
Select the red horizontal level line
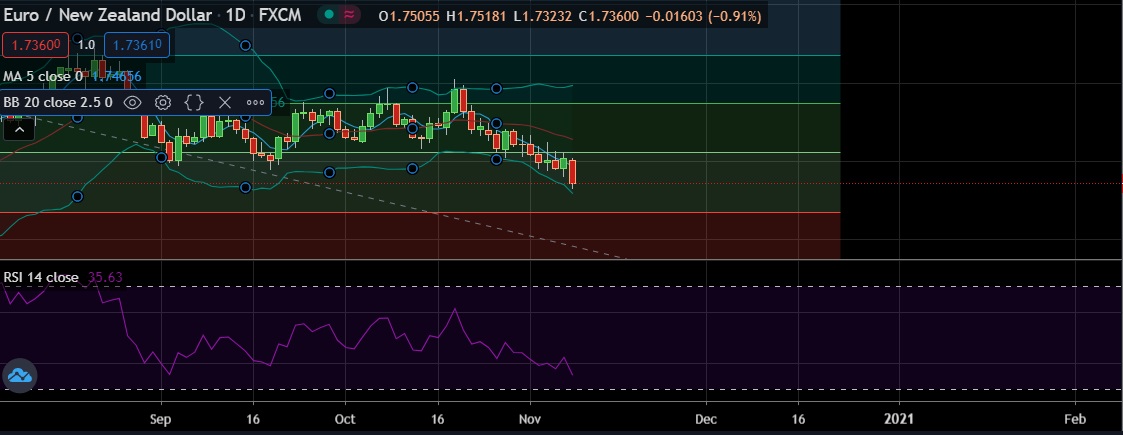click(420, 212)
